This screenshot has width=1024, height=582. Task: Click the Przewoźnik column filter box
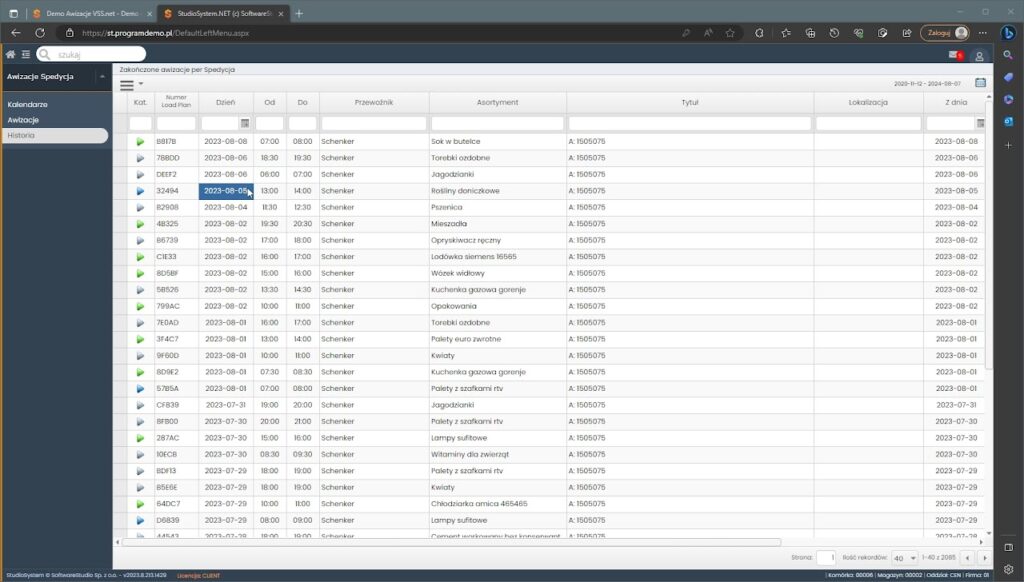point(374,123)
